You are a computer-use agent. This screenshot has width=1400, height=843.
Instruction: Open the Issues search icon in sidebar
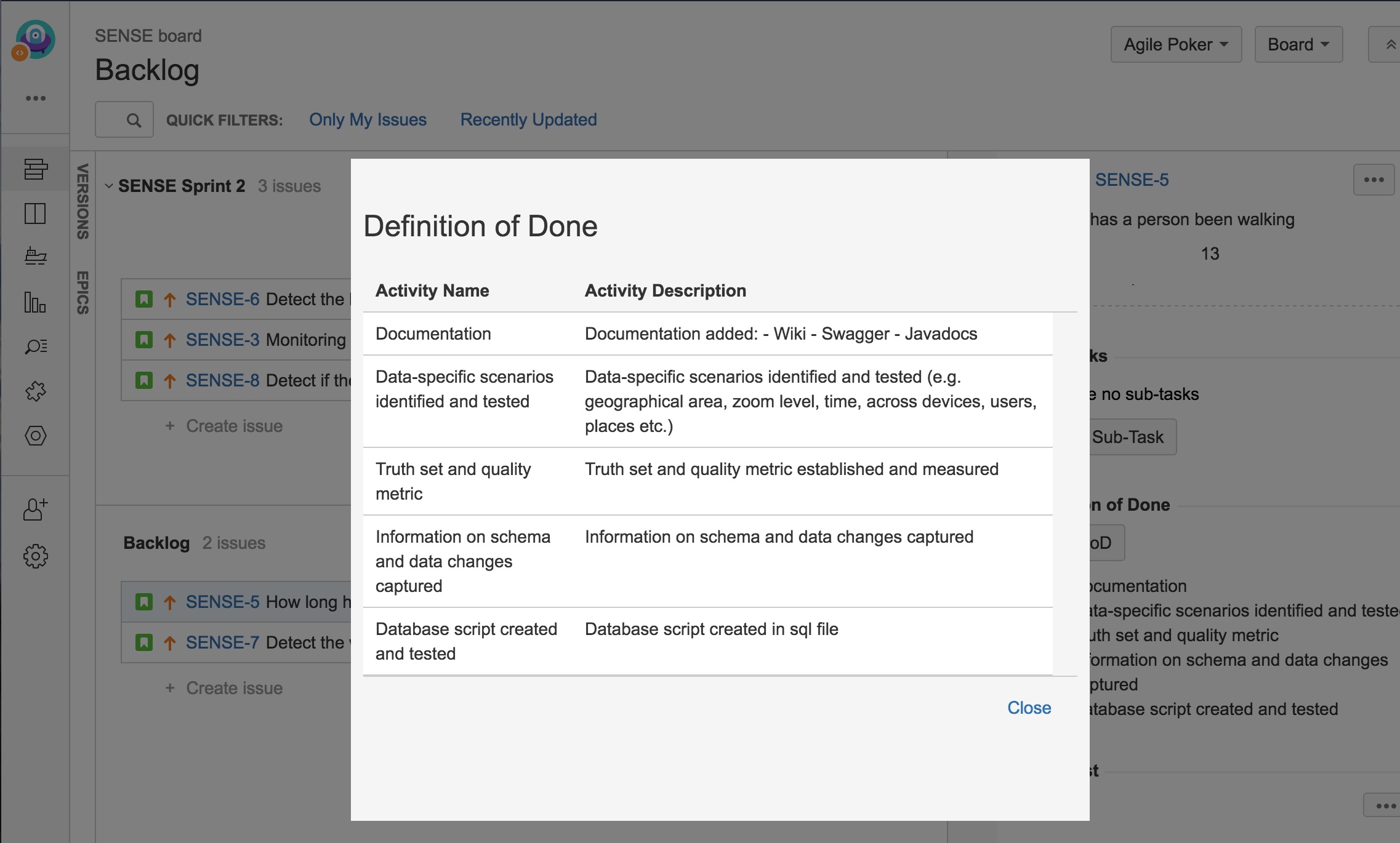pyautogui.click(x=35, y=346)
